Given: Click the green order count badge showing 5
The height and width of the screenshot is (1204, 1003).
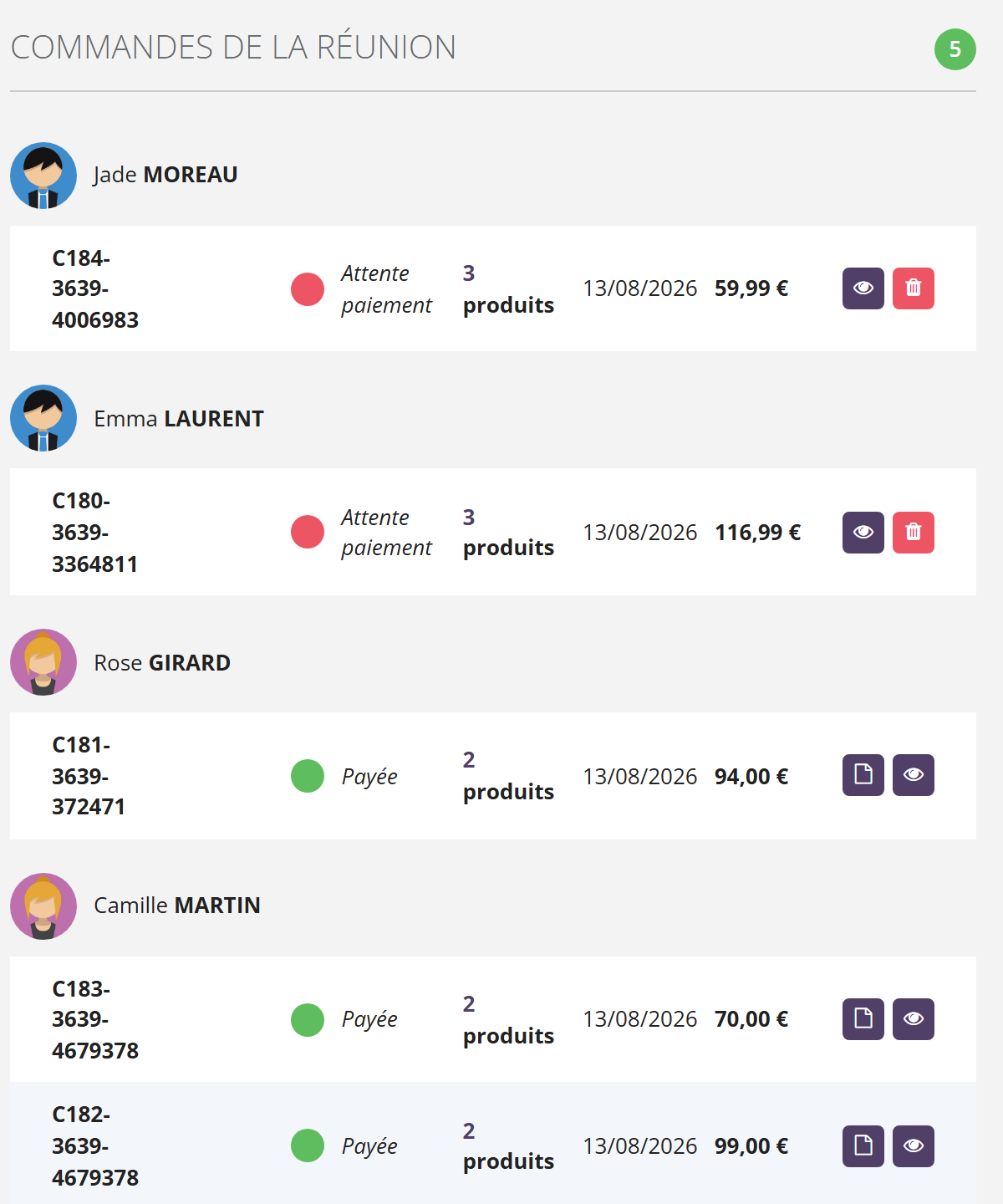Looking at the screenshot, I should [955, 49].
